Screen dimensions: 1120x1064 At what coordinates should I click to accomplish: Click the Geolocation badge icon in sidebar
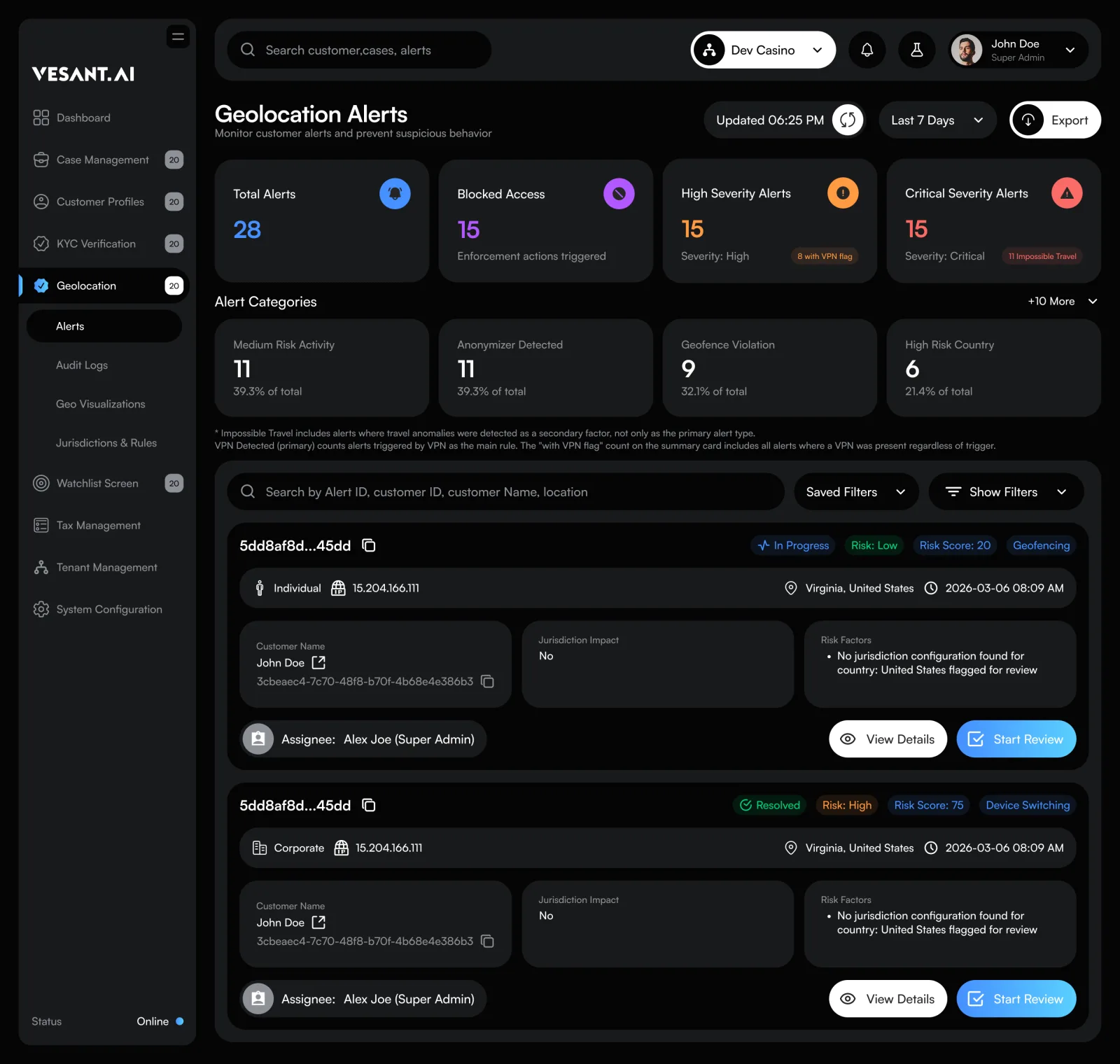[41, 286]
